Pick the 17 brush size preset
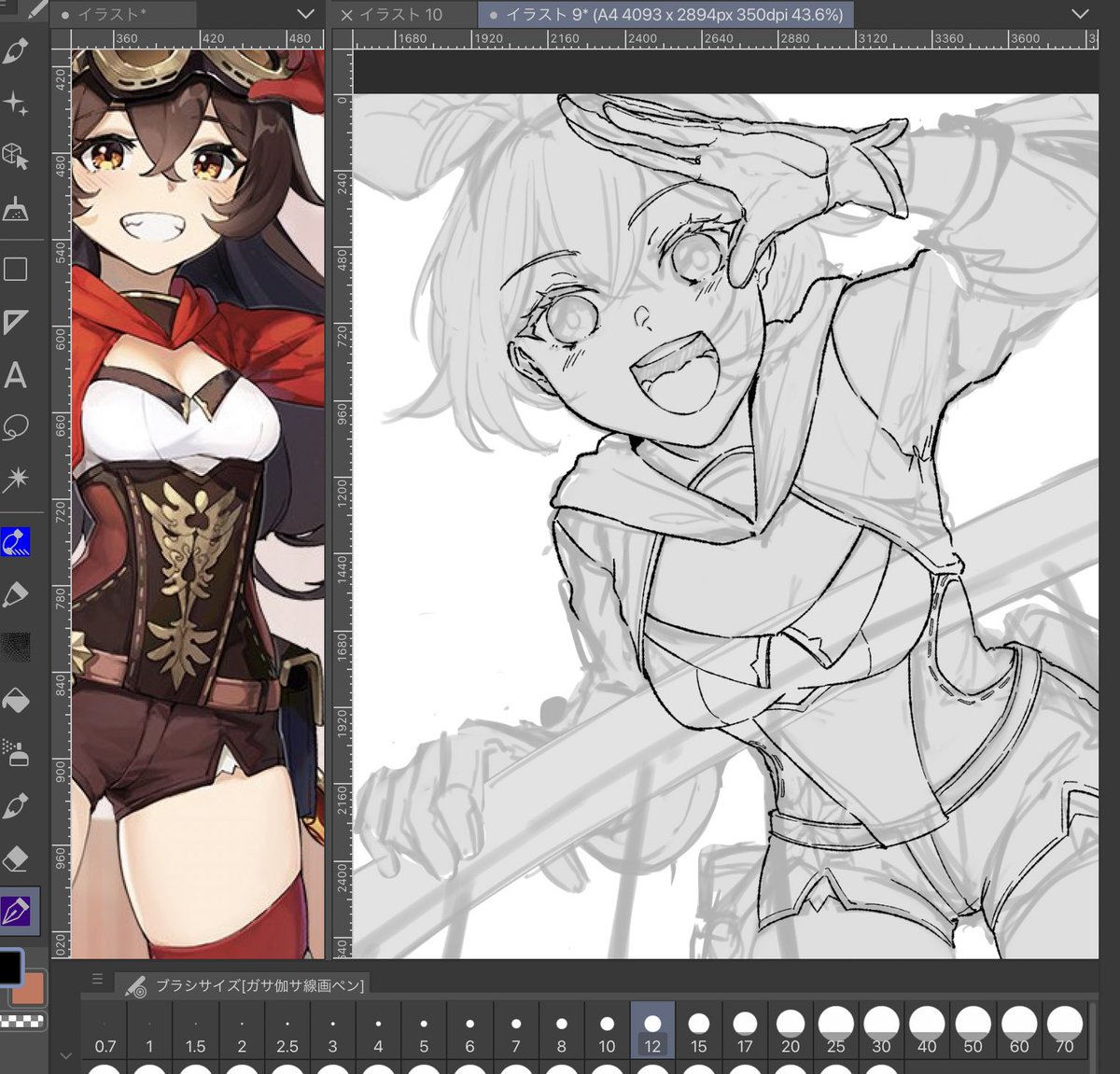The image size is (1120, 1074). [x=744, y=1031]
